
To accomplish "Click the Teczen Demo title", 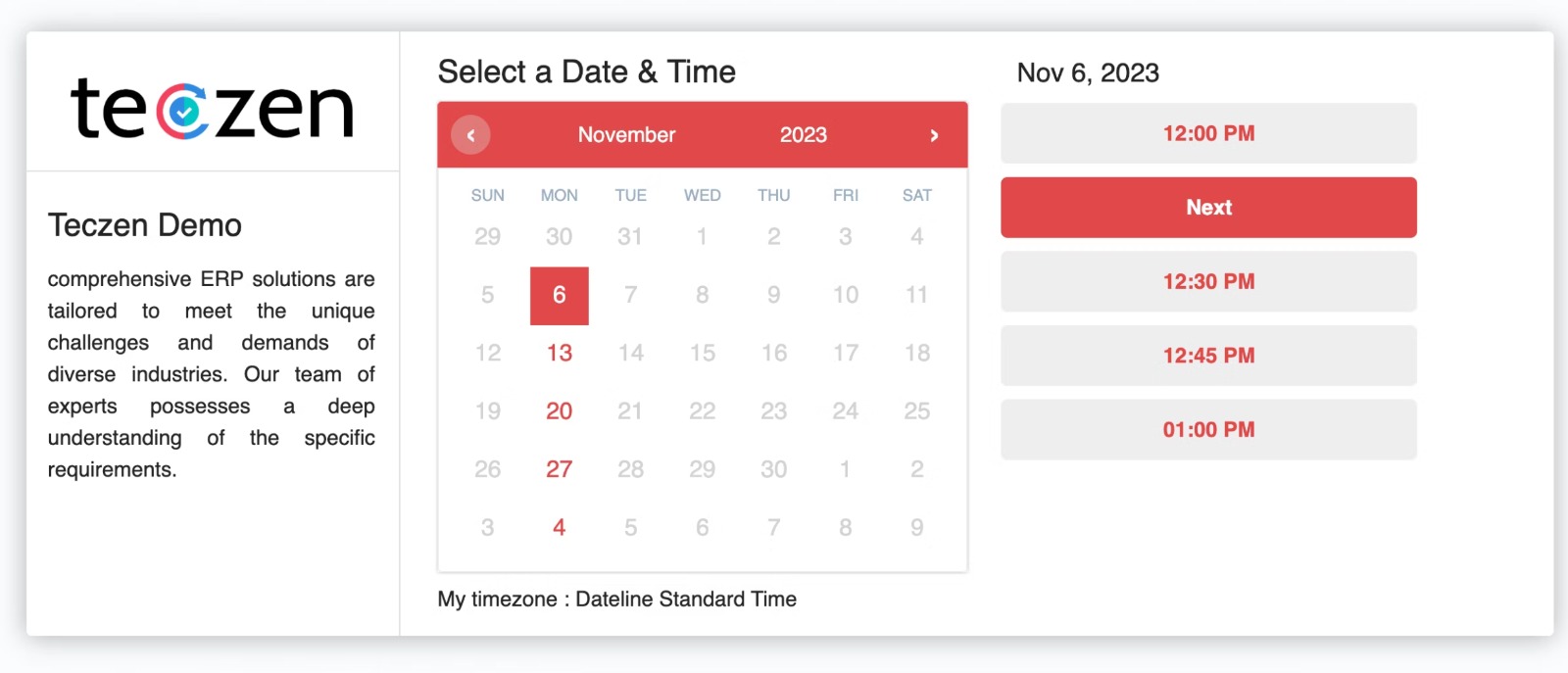I will (x=145, y=225).
